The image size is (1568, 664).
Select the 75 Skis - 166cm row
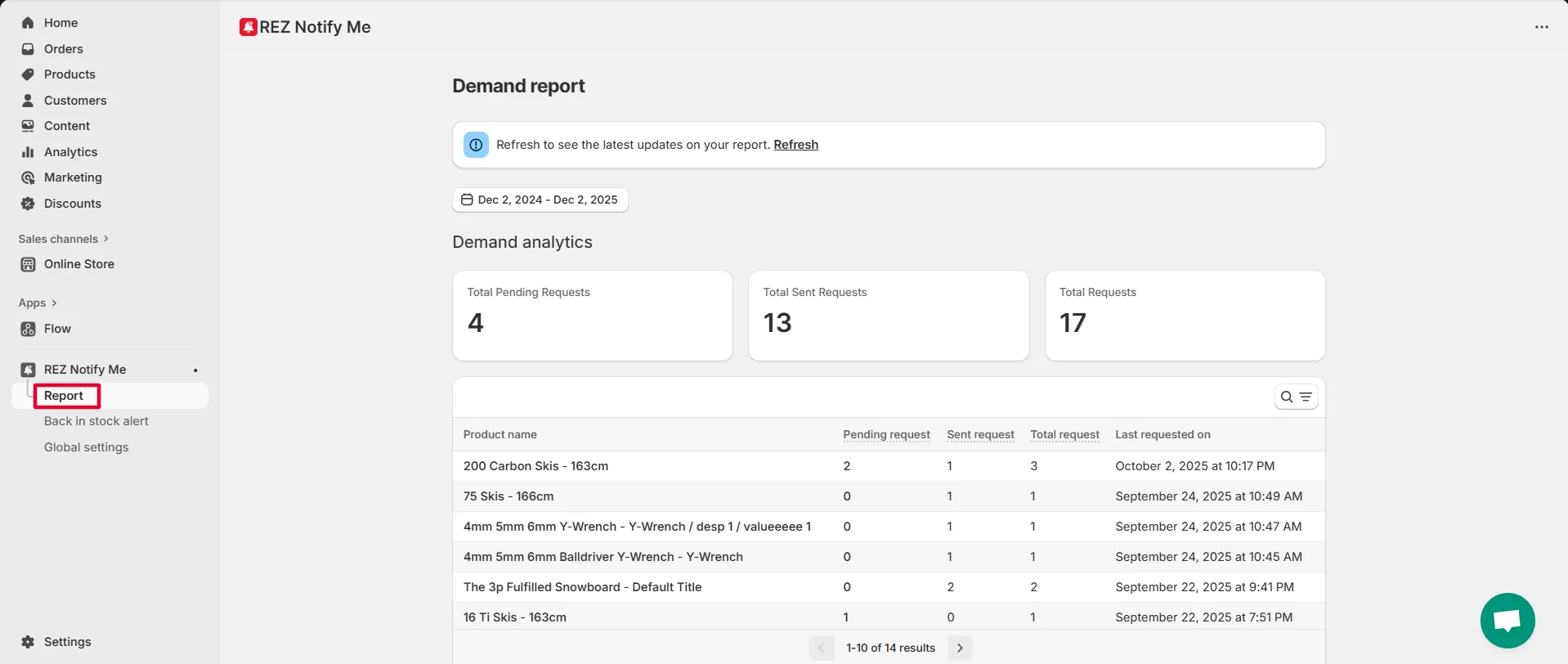pos(889,496)
